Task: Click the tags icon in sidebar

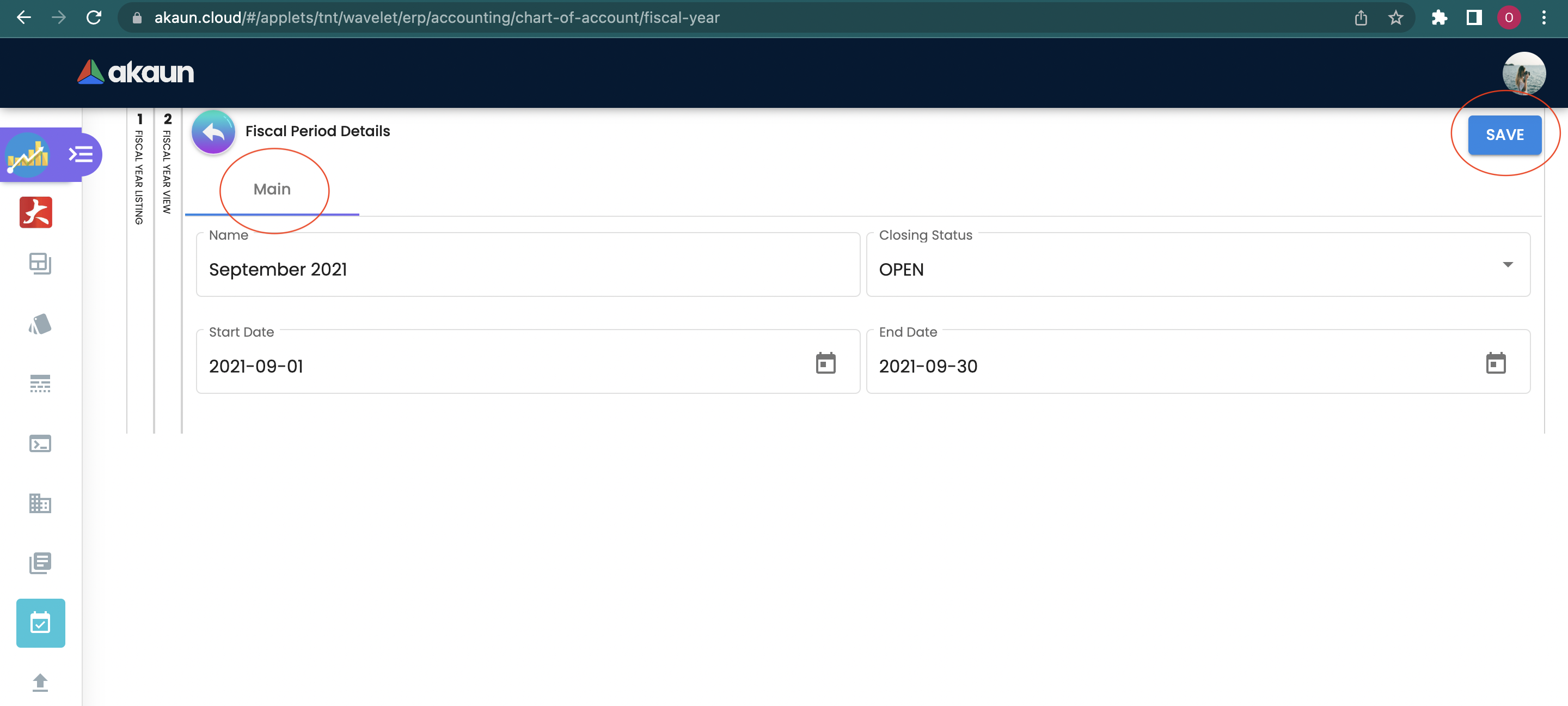Action: click(40, 324)
